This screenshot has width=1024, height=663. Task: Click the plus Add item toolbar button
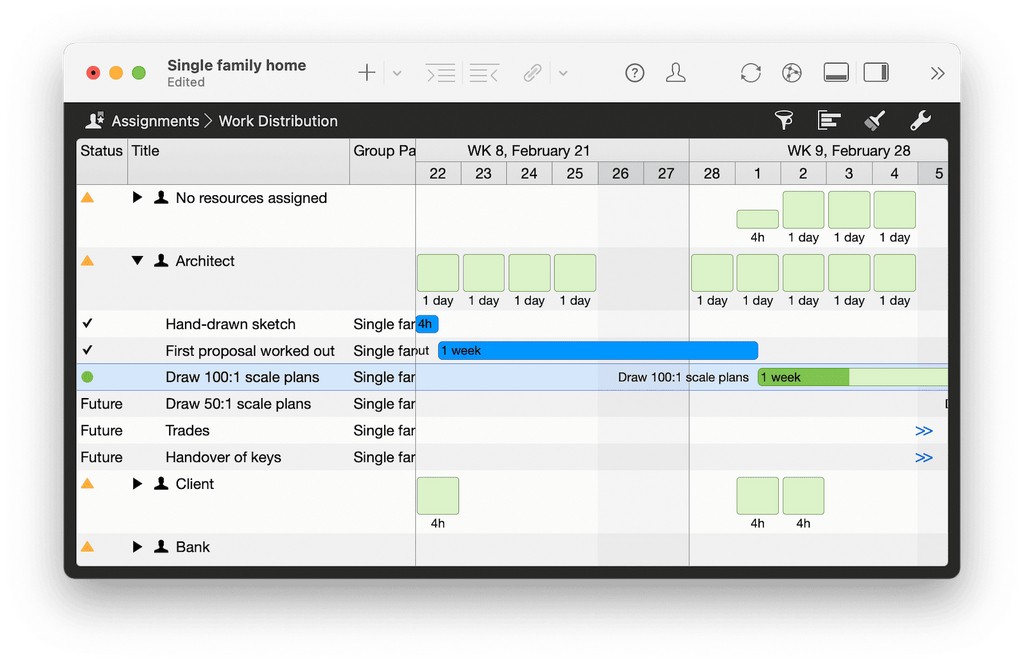tap(367, 73)
